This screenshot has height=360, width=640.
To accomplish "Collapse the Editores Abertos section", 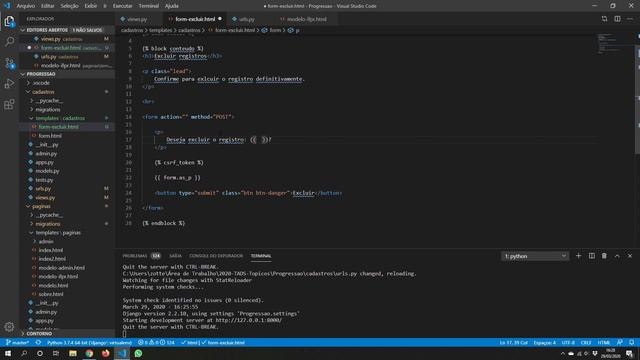I will click(67, 30).
